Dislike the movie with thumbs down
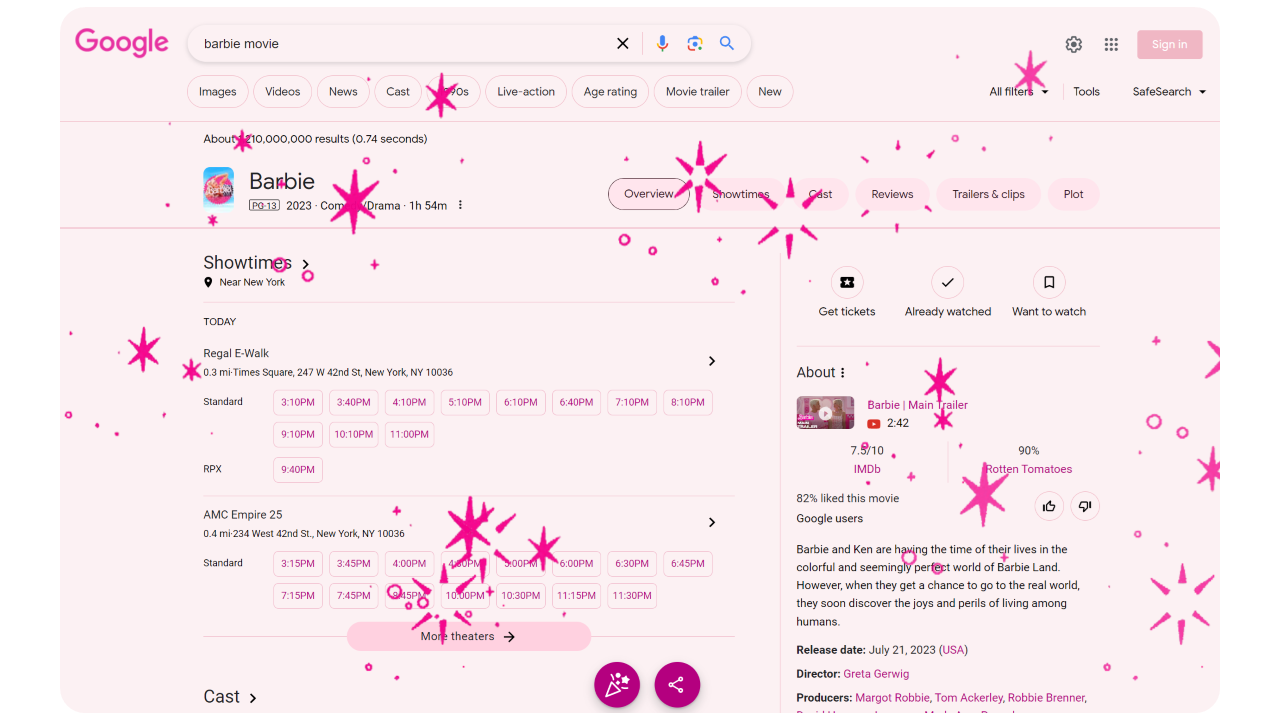1280x720 pixels. (1085, 506)
